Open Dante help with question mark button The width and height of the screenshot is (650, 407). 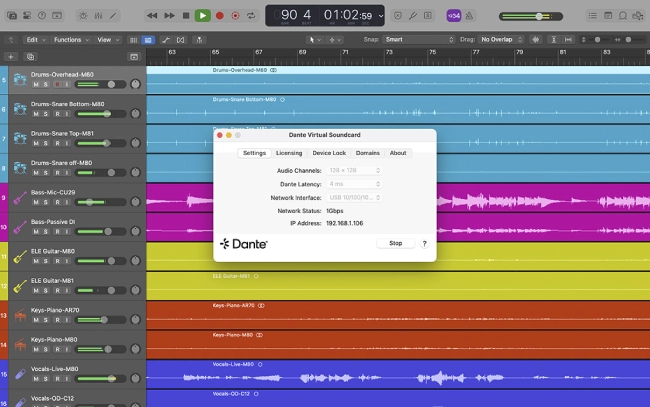(x=424, y=243)
